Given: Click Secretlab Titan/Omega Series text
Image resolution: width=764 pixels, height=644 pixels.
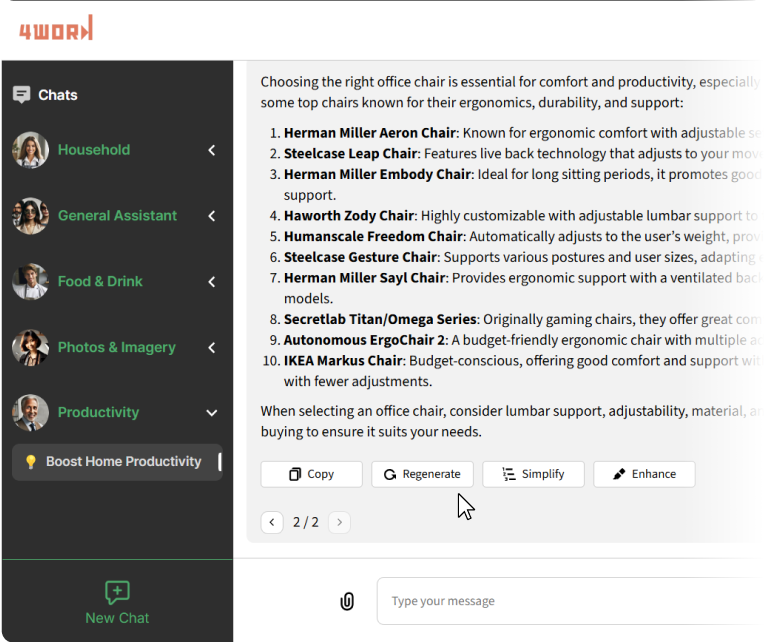Looking at the screenshot, I should tap(380, 319).
